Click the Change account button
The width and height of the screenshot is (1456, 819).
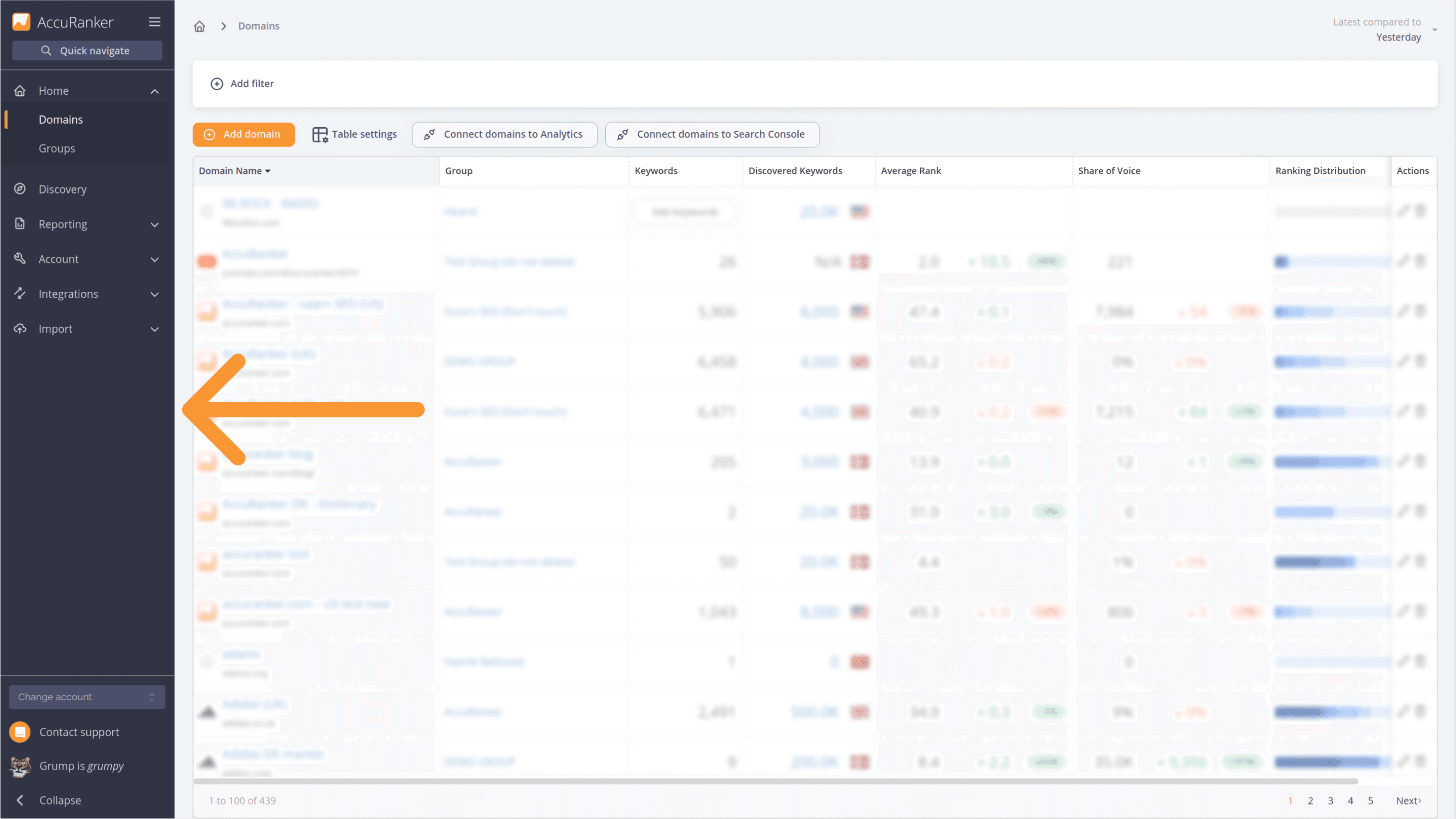click(x=86, y=697)
